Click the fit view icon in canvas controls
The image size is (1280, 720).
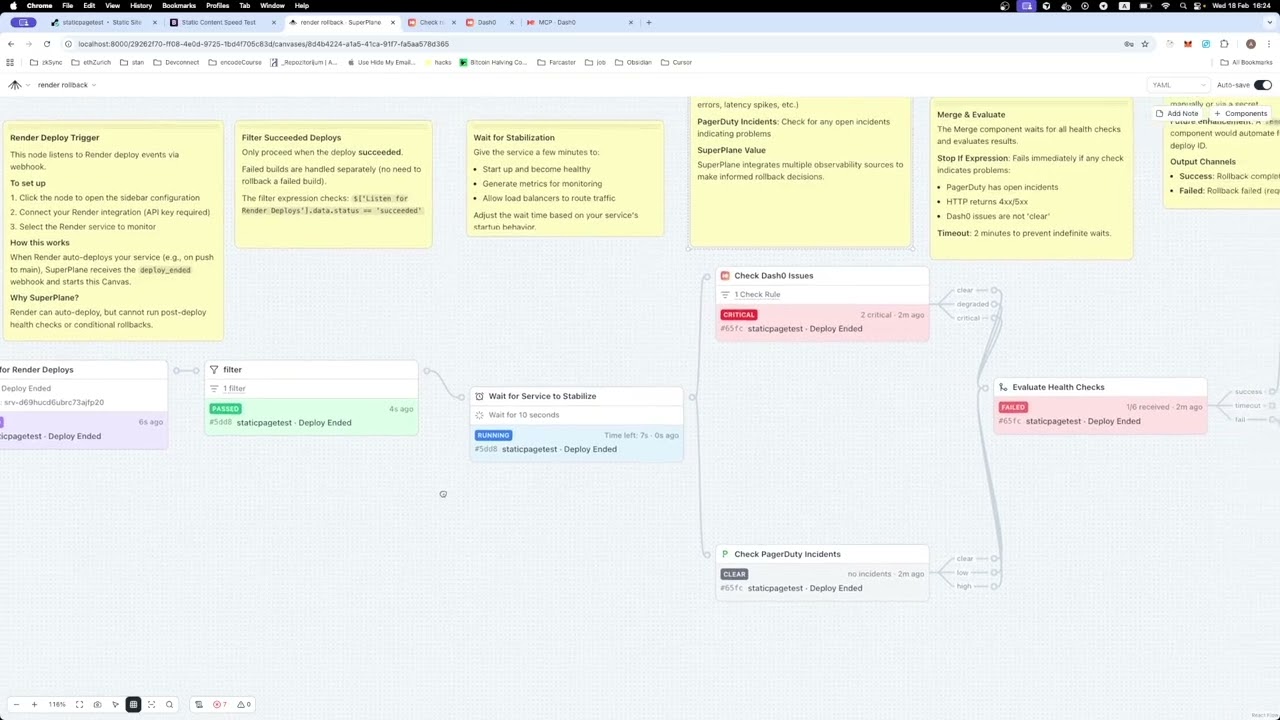79,704
